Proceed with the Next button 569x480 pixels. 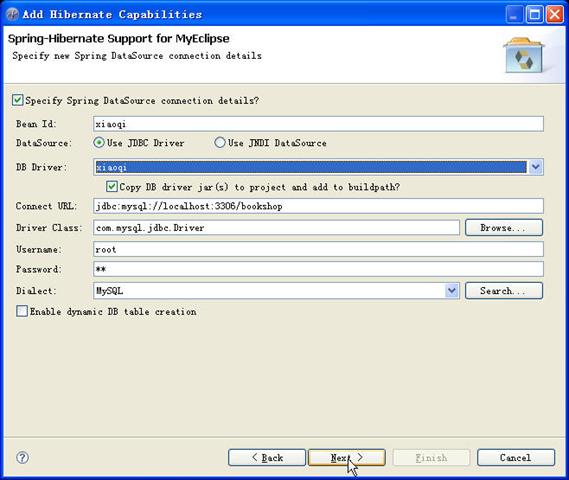pos(347,458)
